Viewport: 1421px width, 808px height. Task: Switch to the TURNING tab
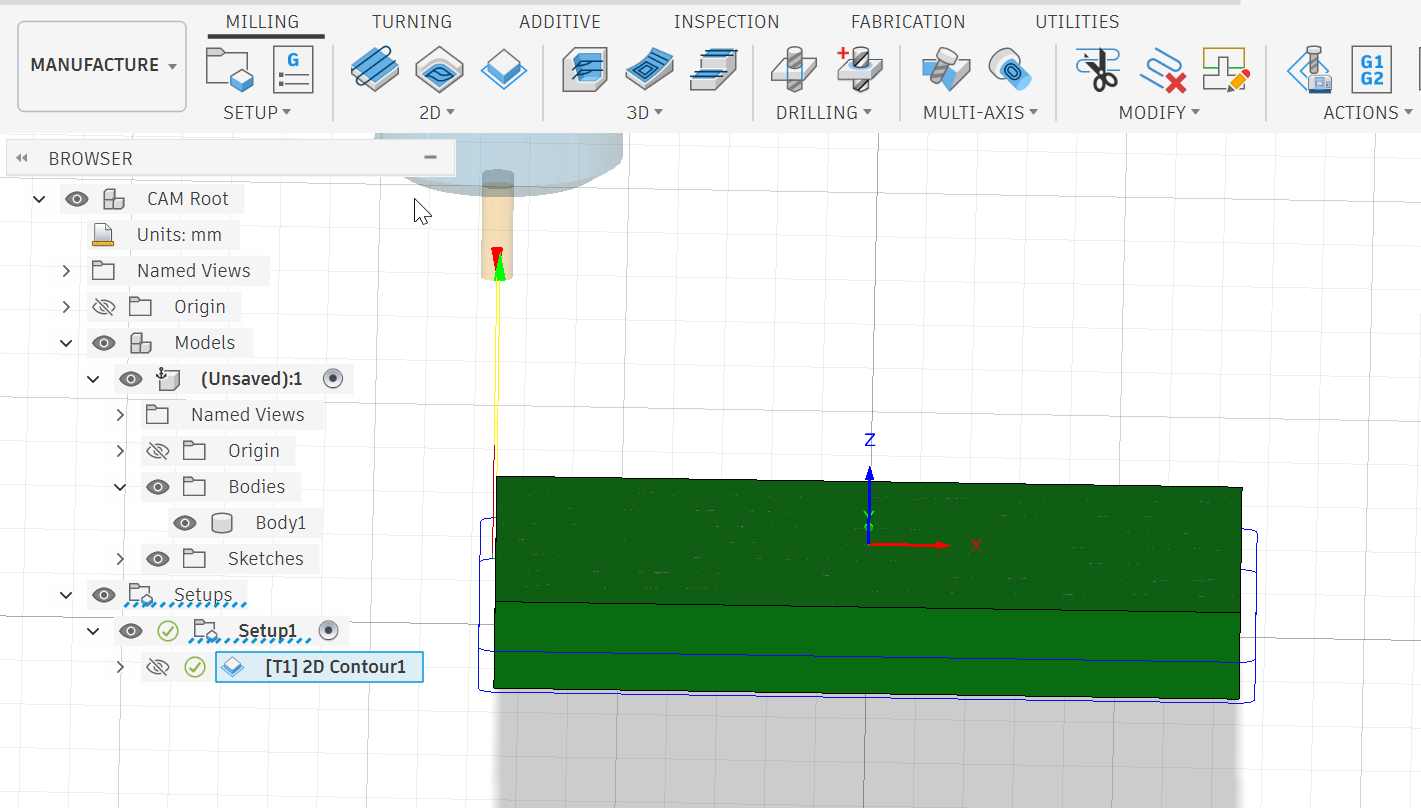click(412, 22)
